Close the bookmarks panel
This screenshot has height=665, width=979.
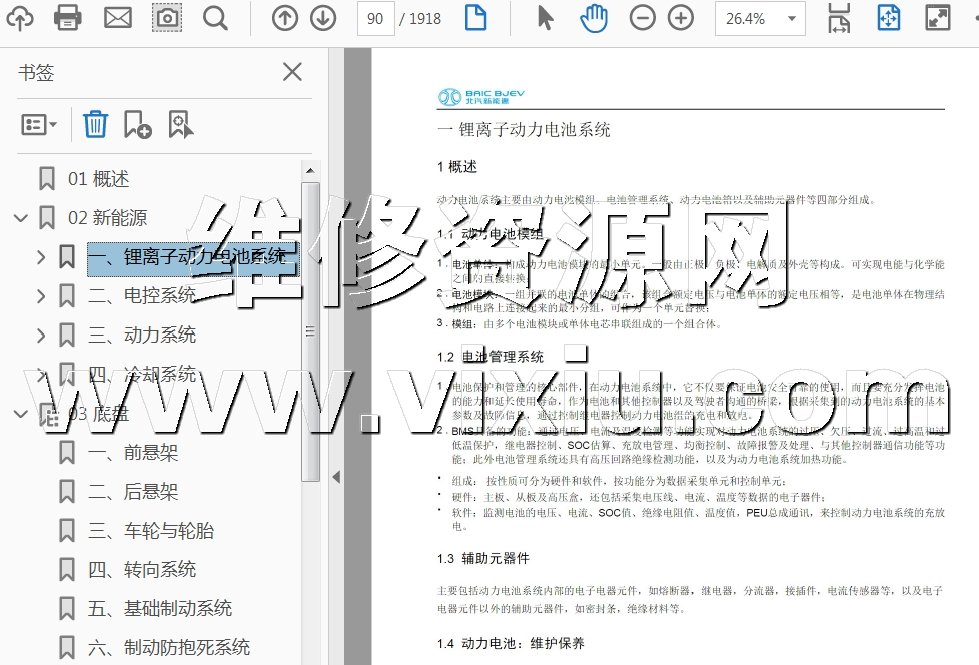(292, 72)
